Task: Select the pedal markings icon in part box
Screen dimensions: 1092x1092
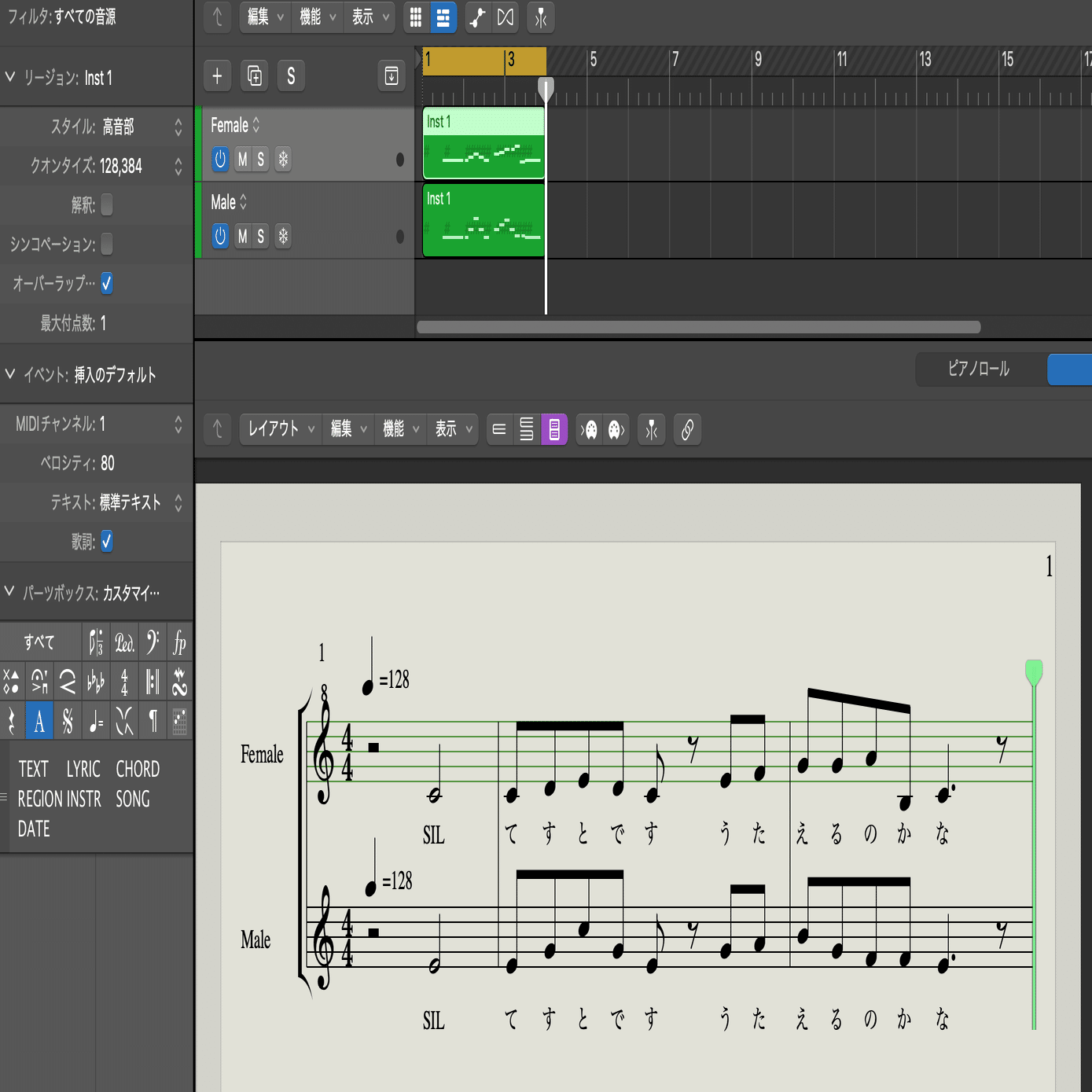Action: coord(124,643)
